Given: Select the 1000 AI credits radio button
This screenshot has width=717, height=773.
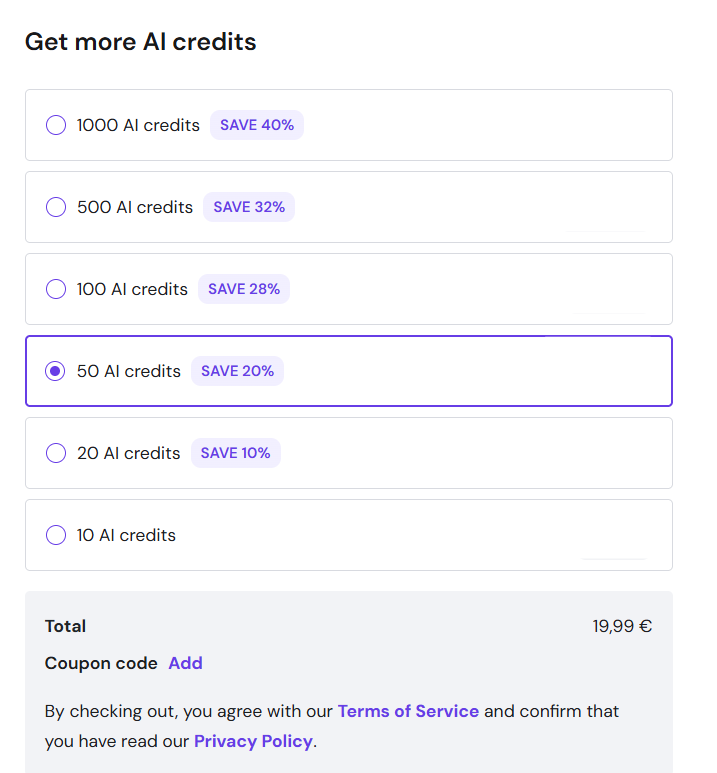Looking at the screenshot, I should (x=56, y=125).
